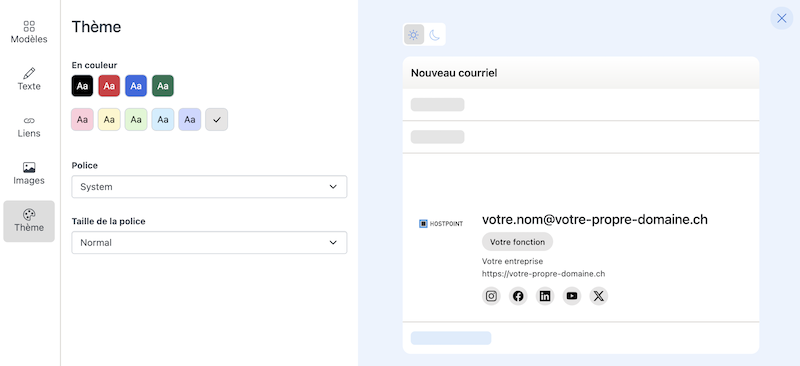Image resolution: width=800 pixels, height=366 pixels.
Task: Open the Liens section in the sidebar
Action: [29, 127]
